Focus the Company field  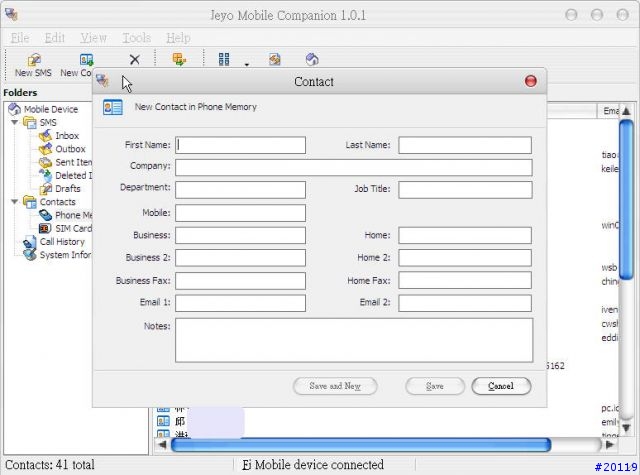pos(354,167)
